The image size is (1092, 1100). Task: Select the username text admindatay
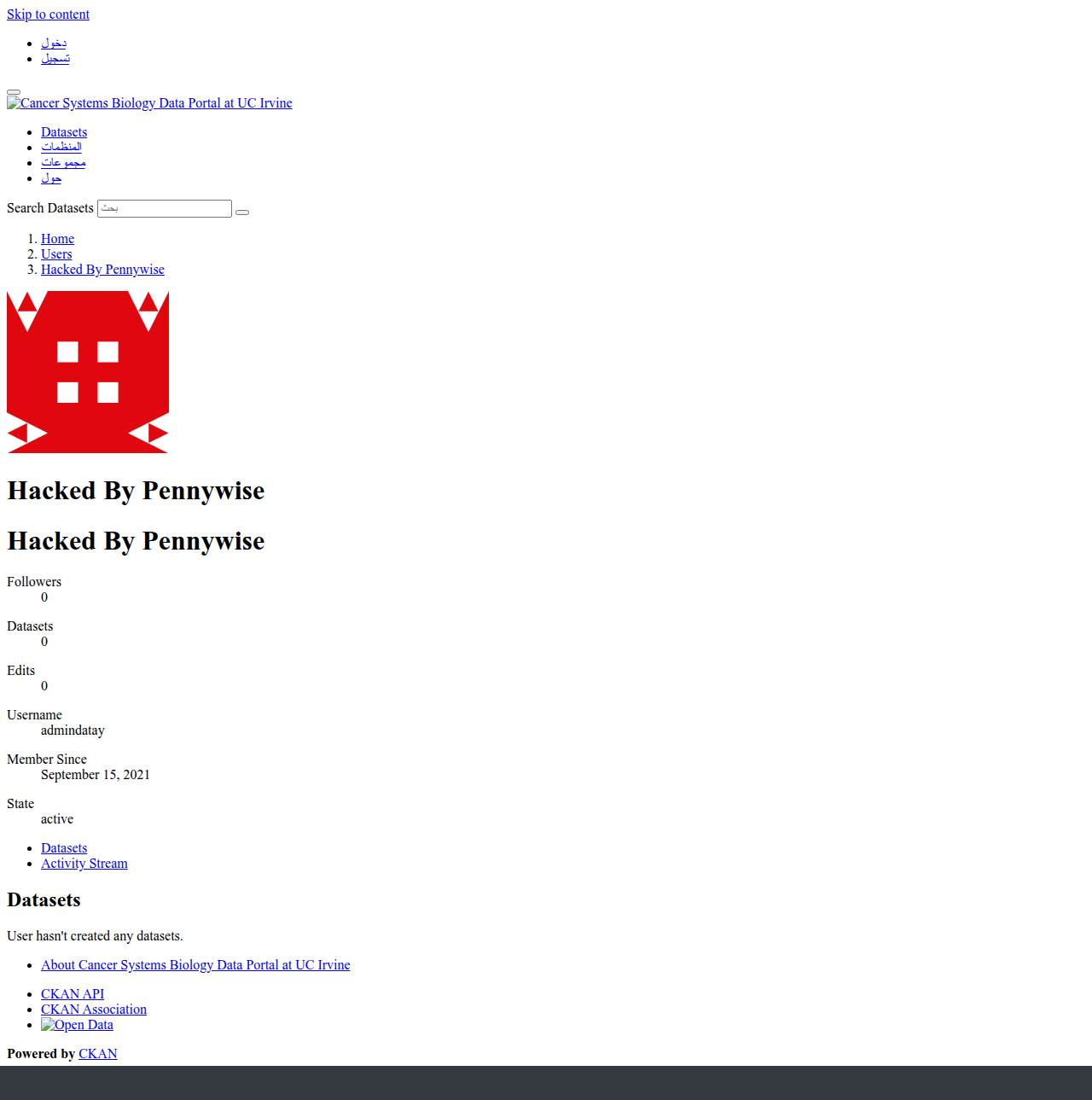(x=73, y=730)
